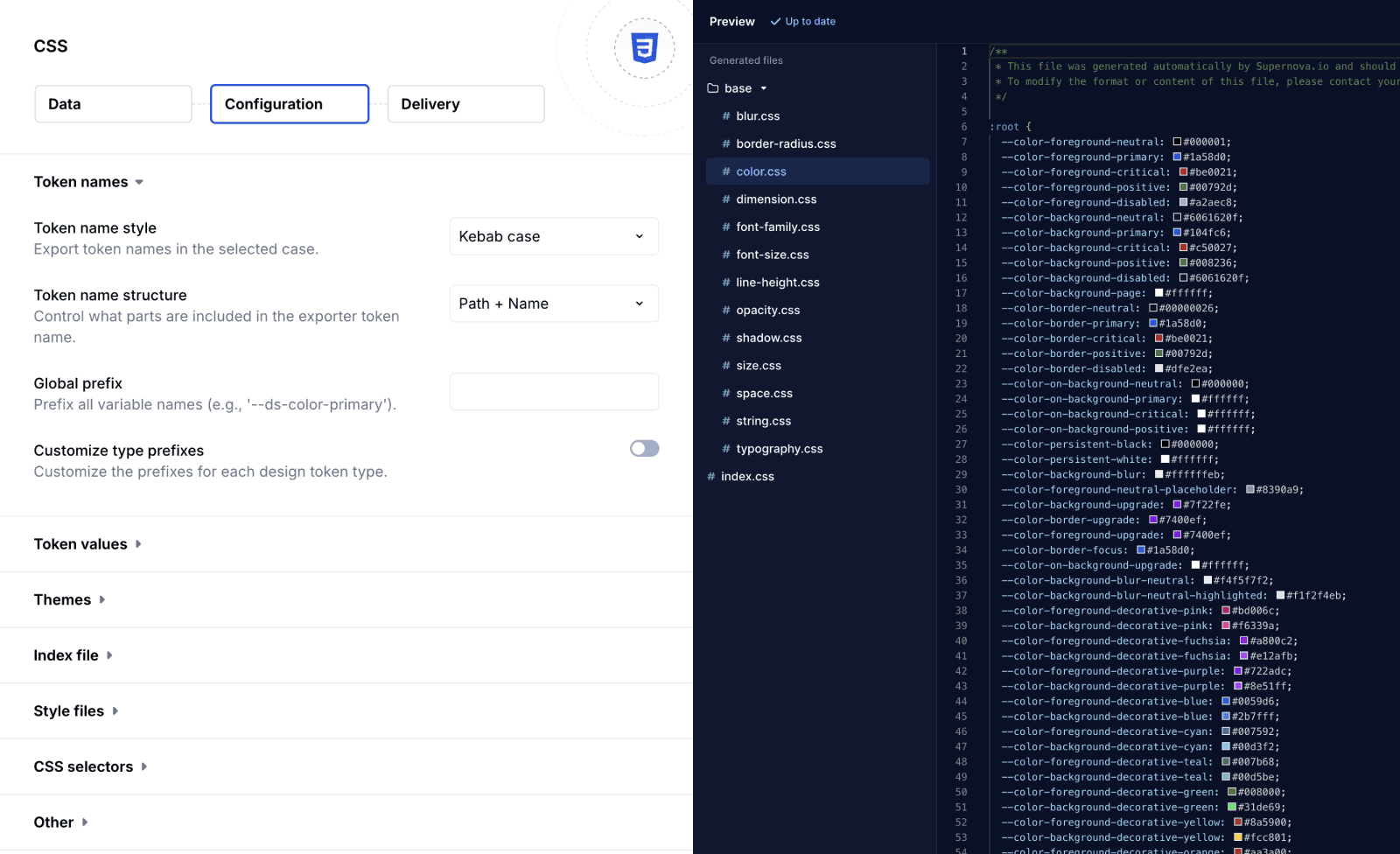Click the CSS page heading
This screenshot has height=854, width=1400.
(x=51, y=46)
